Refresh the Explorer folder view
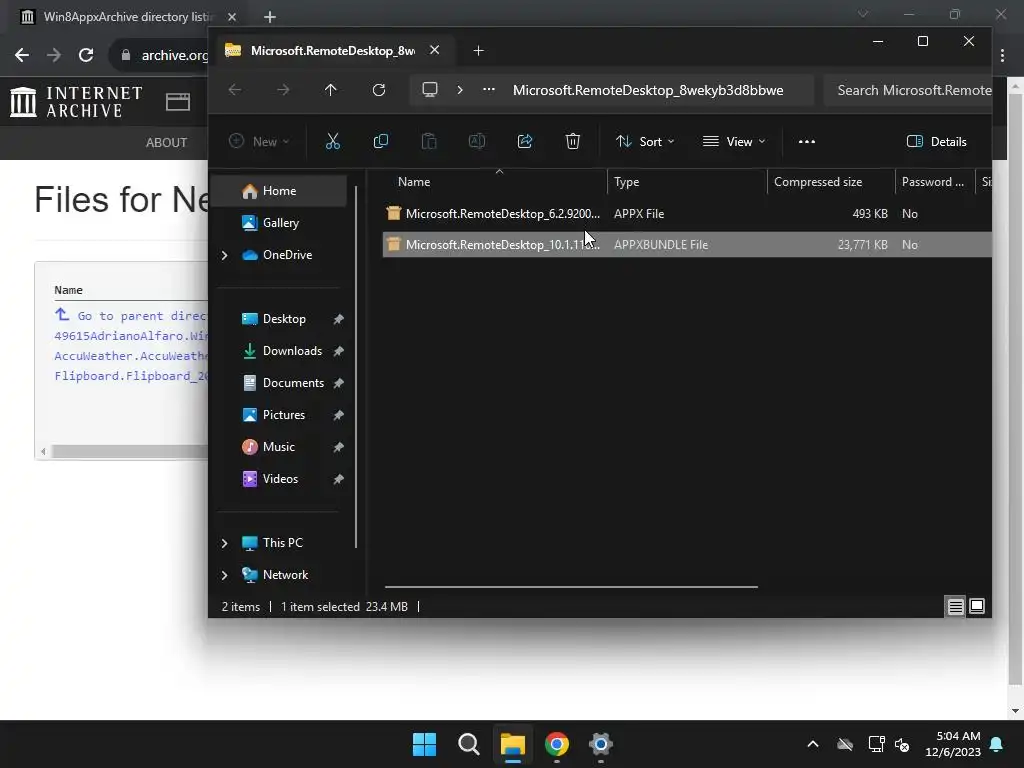1024x768 pixels. point(379,90)
